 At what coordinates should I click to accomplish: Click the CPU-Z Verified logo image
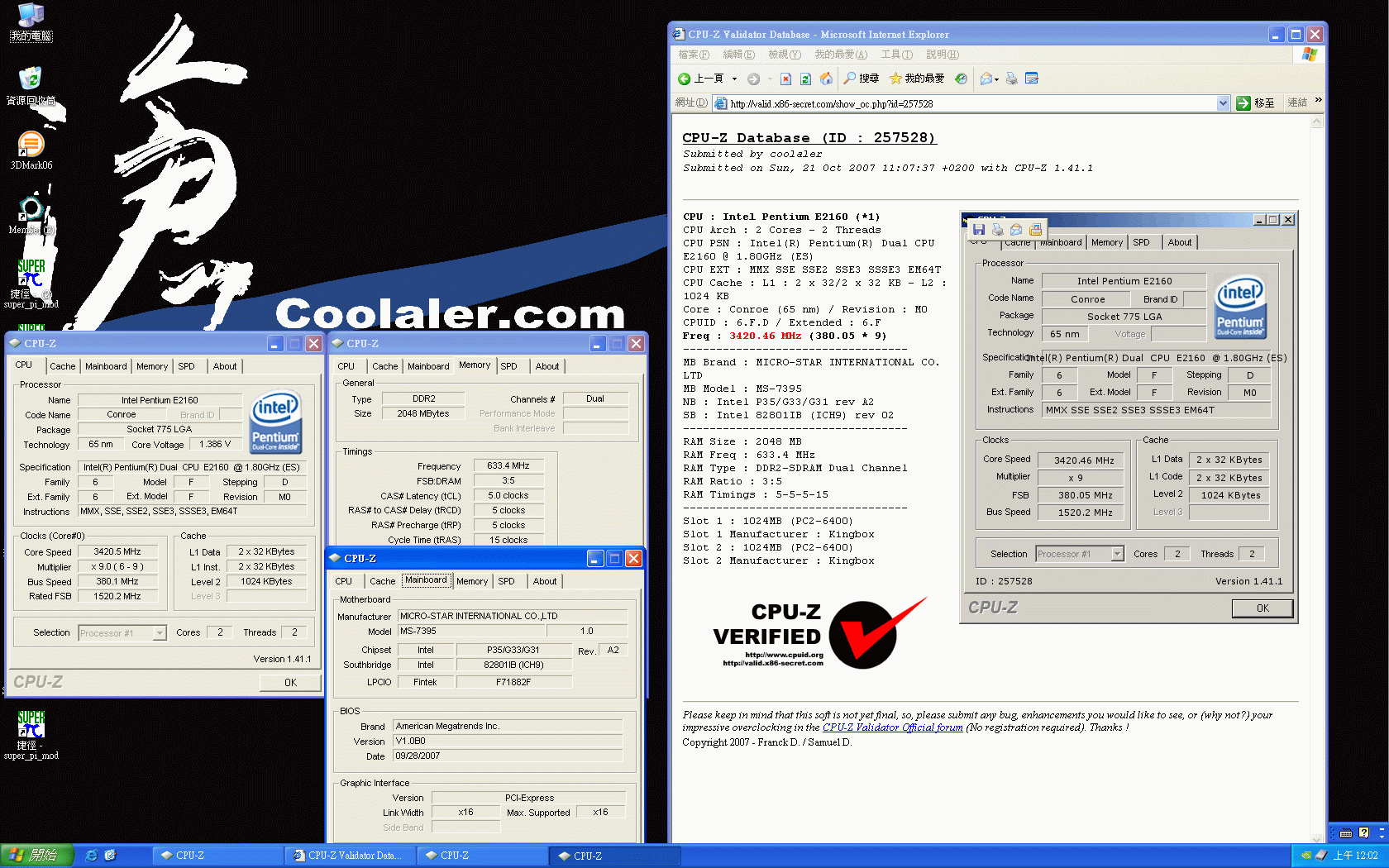[x=820, y=633]
